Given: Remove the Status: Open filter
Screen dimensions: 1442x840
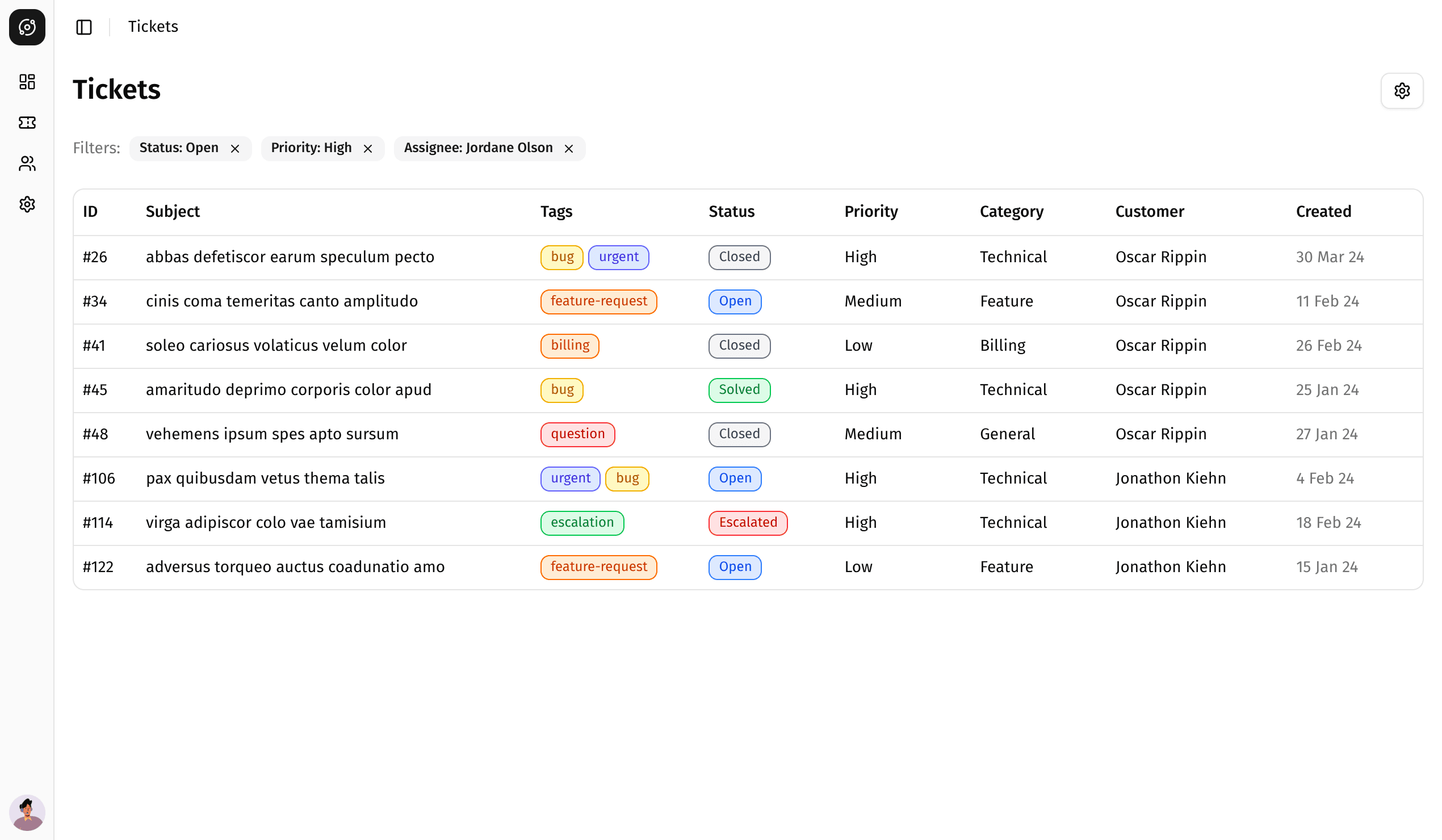Looking at the screenshot, I should (x=235, y=149).
